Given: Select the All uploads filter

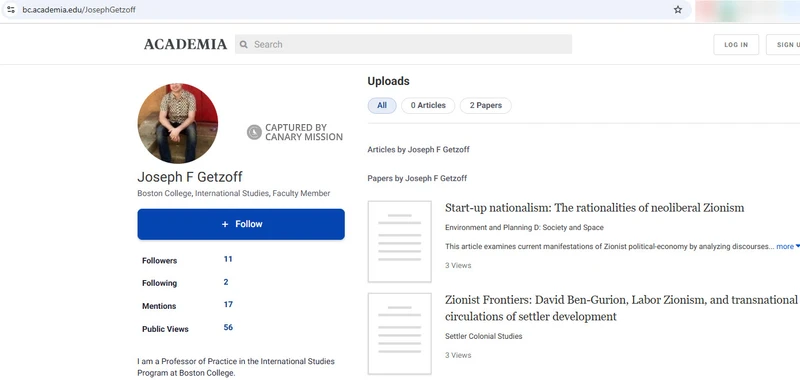Looking at the screenshot, I should (x=382, y=106).
